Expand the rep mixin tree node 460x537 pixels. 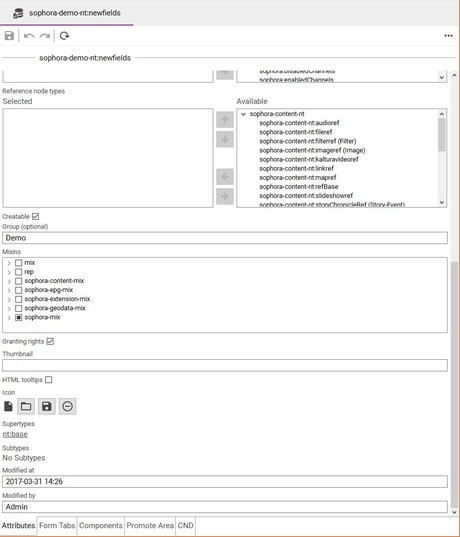pos(9,272)
